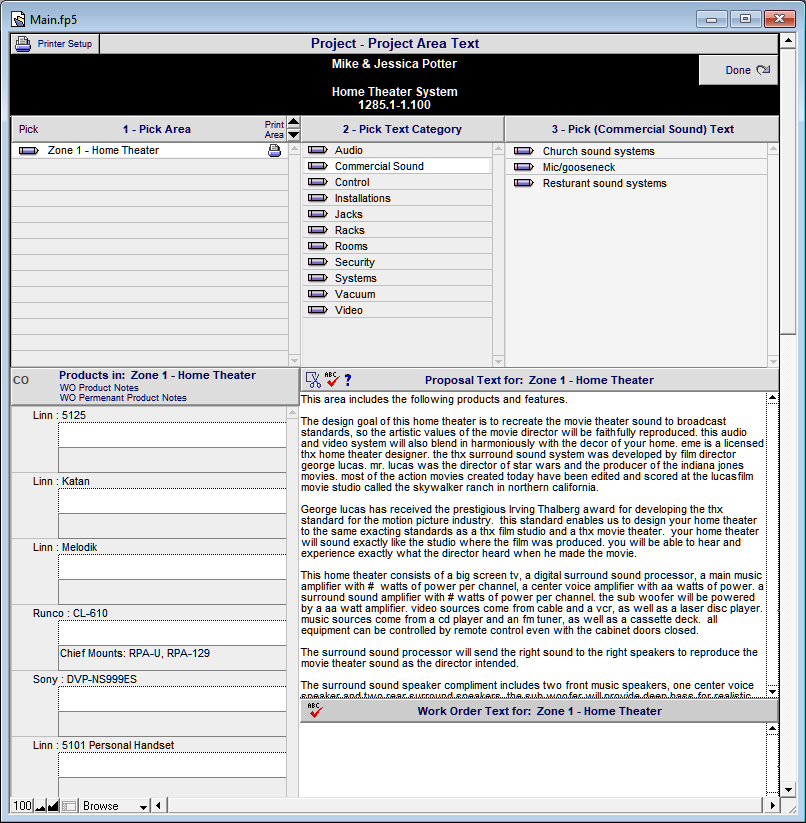Viewport: 806px width, 823px height.
Task: Open Printer Setup
Action: click(55, 44)
